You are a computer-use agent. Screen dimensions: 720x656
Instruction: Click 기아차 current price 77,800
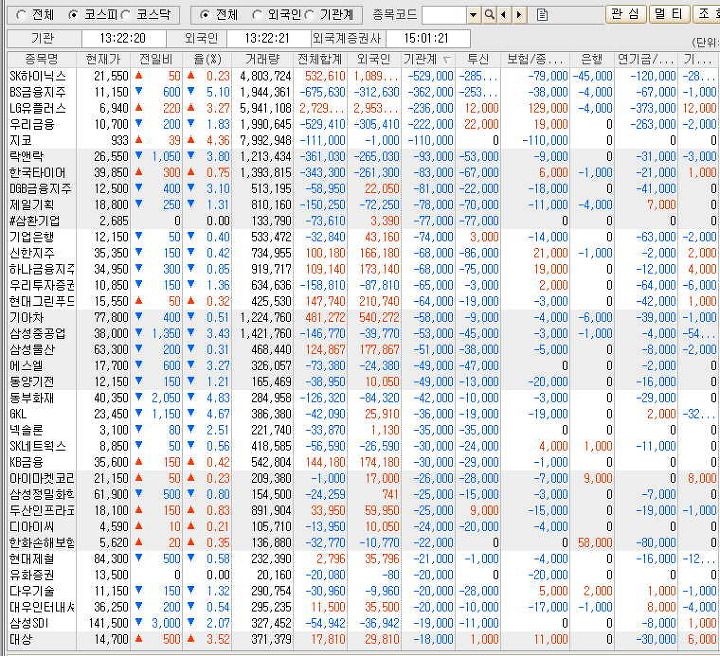(112, 317)
